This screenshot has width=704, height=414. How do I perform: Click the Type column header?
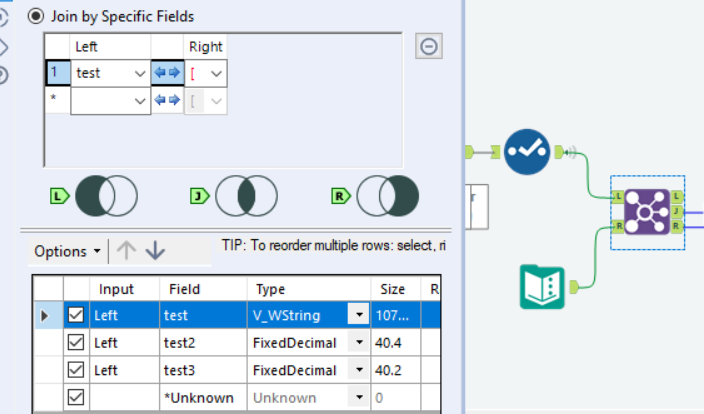coord(309,289)
